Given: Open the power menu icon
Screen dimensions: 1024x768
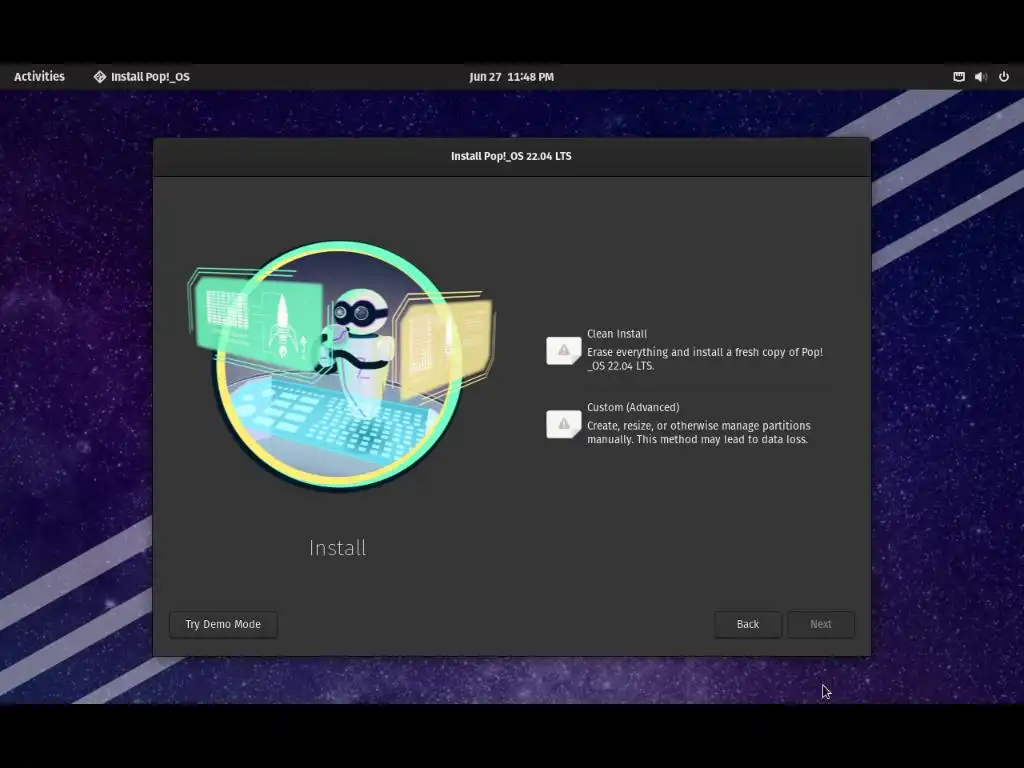Looking at the screenshot, I should [x=1004, y=76].
